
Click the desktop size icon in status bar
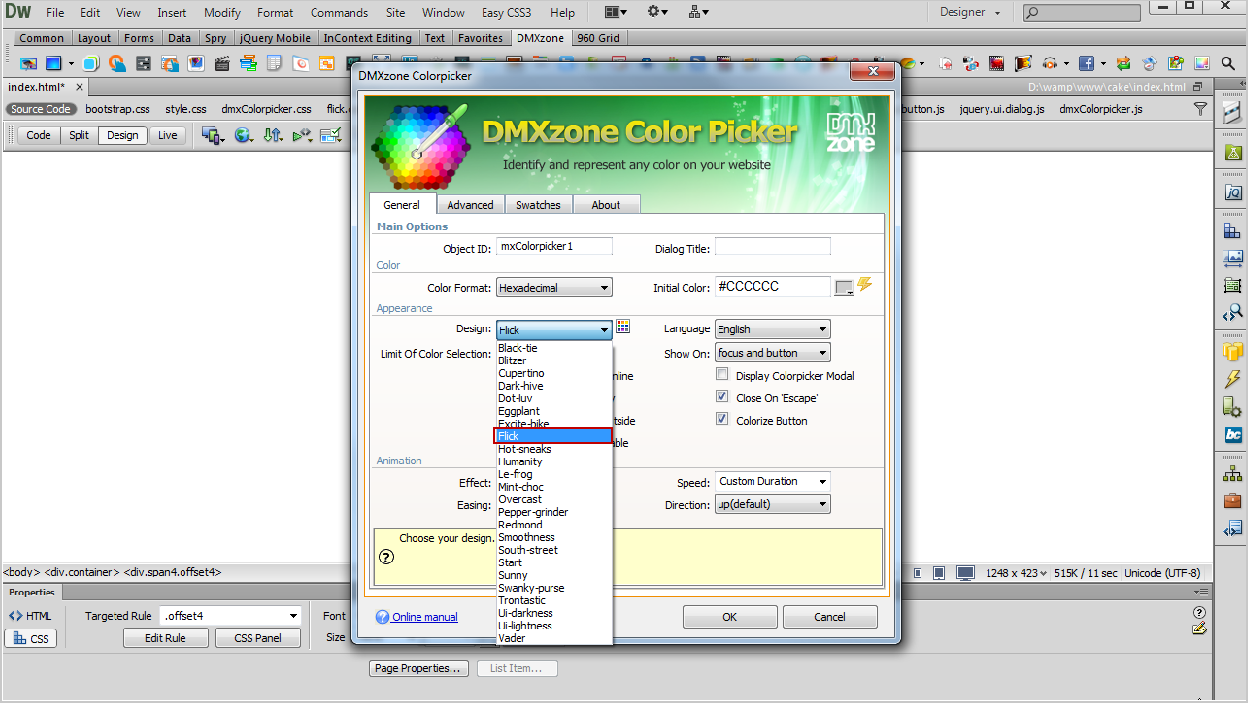[965, 573]
